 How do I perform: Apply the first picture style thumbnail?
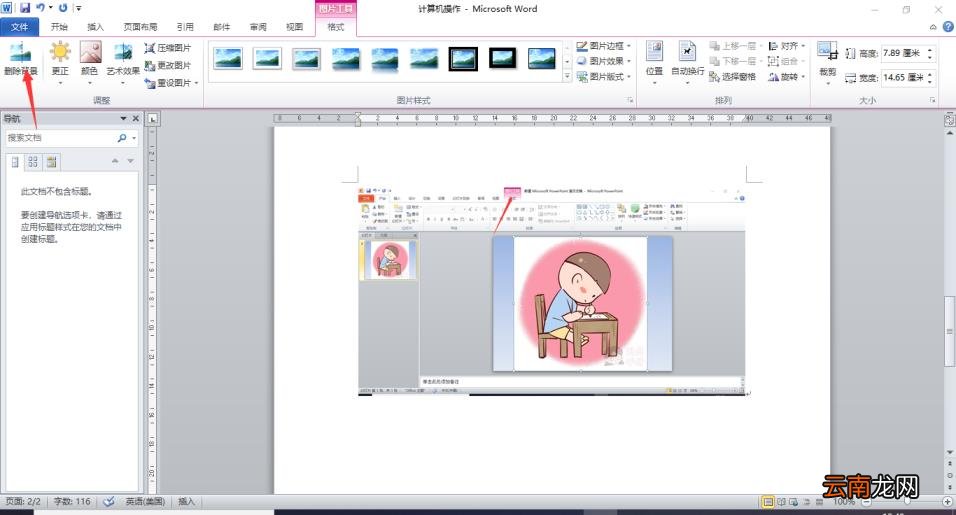pyautogui.click(x=229, y=59)
